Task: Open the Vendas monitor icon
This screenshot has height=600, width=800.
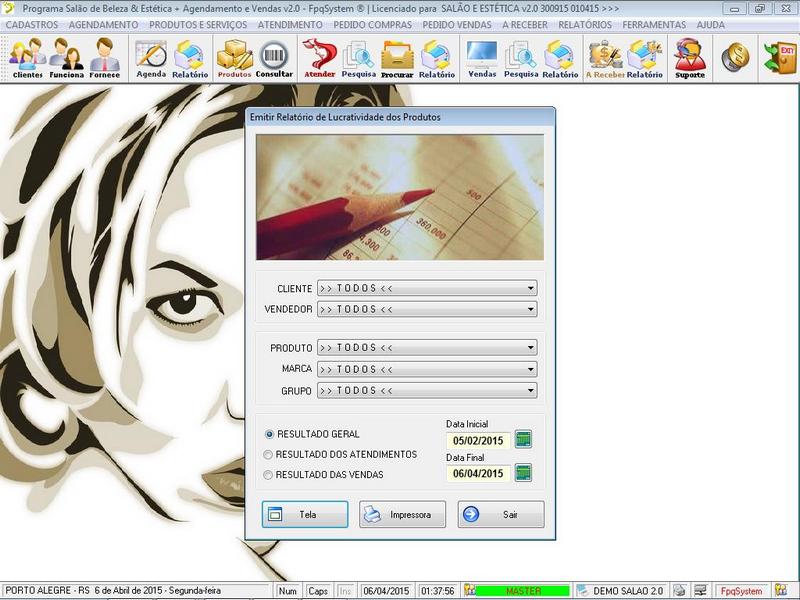Action: [x=482, y=59]
